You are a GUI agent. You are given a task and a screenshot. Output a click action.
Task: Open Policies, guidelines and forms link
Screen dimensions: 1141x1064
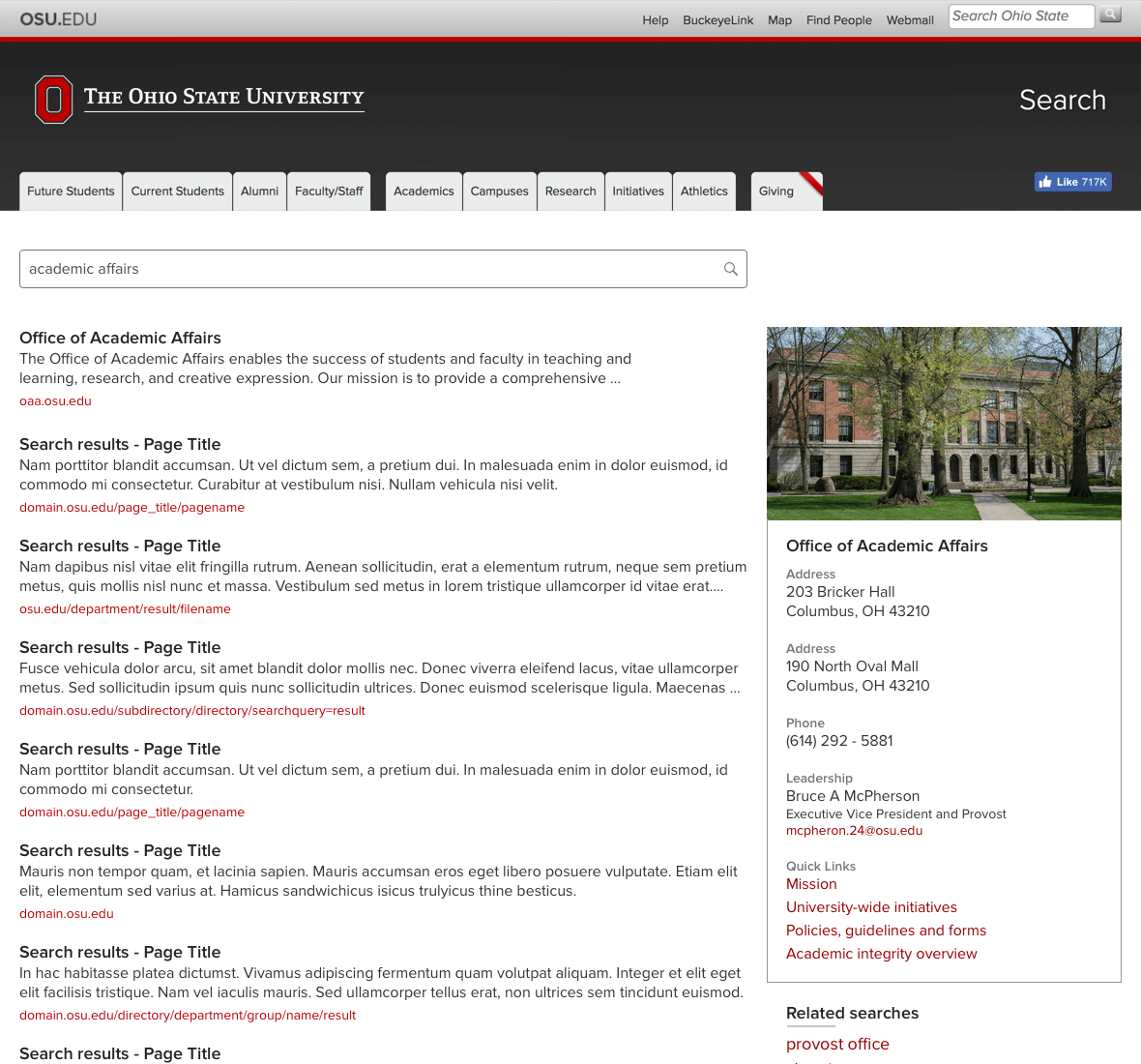click(x=886, y=931)
